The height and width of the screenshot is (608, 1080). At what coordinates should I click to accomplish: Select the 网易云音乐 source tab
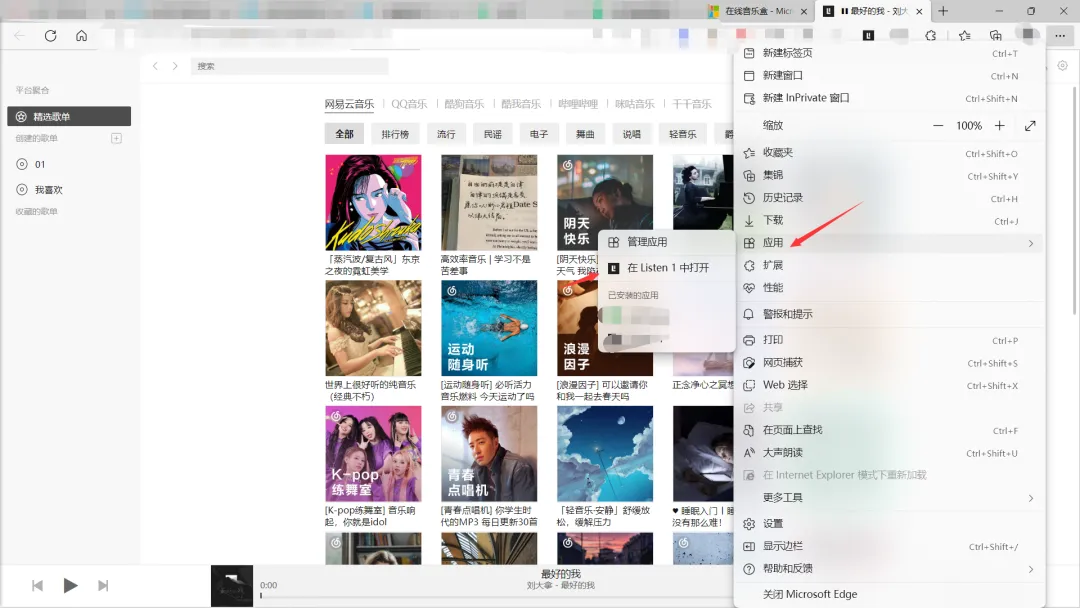click(349, 104)
